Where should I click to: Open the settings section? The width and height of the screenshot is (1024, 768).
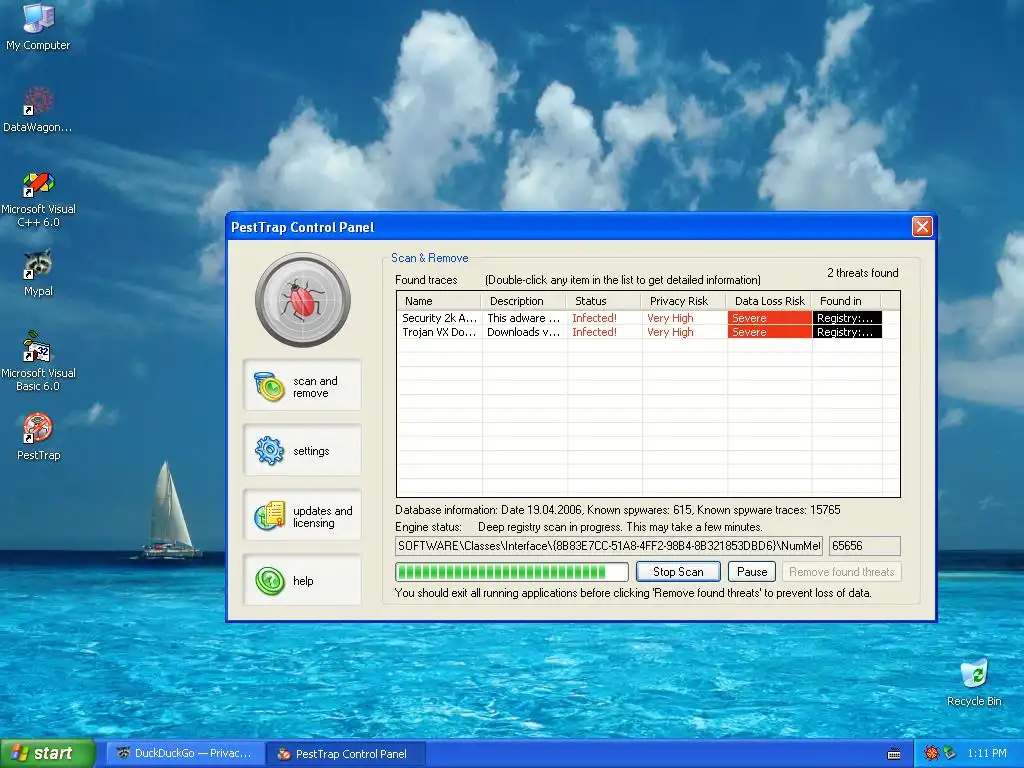pyautogui.click(x=302, y=451)
